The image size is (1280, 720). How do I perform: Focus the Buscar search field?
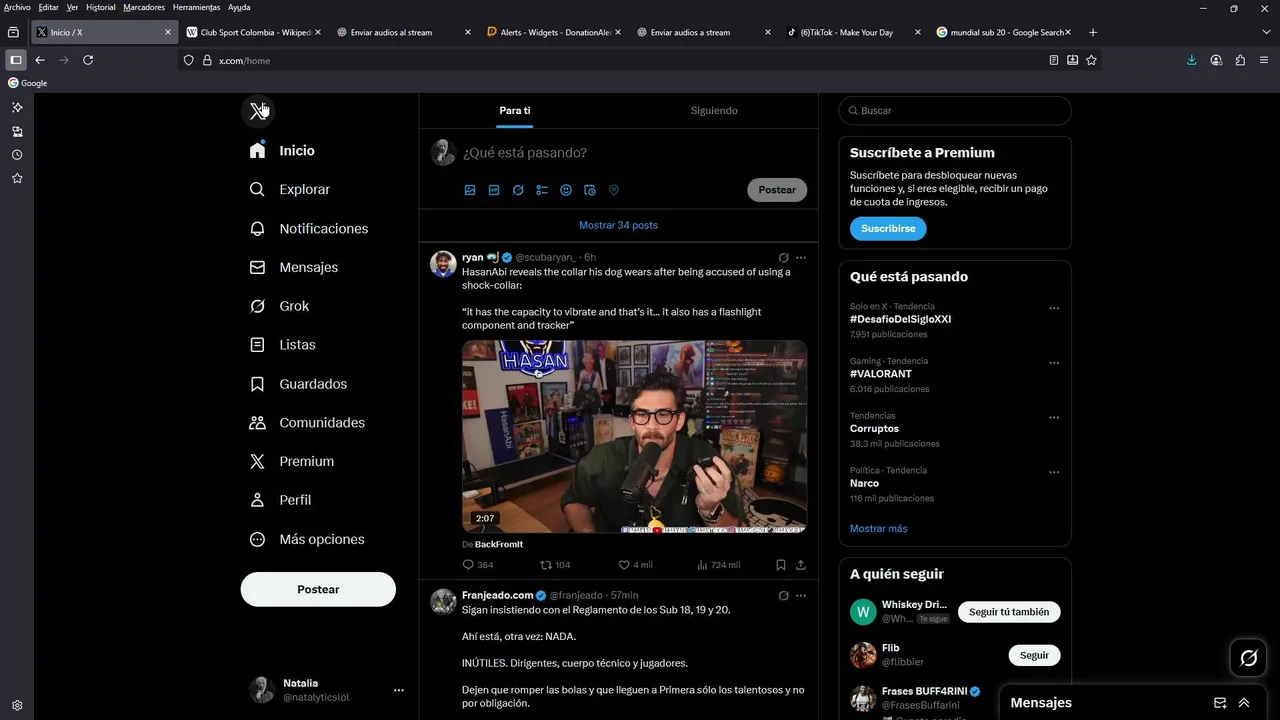coord(955,110)
